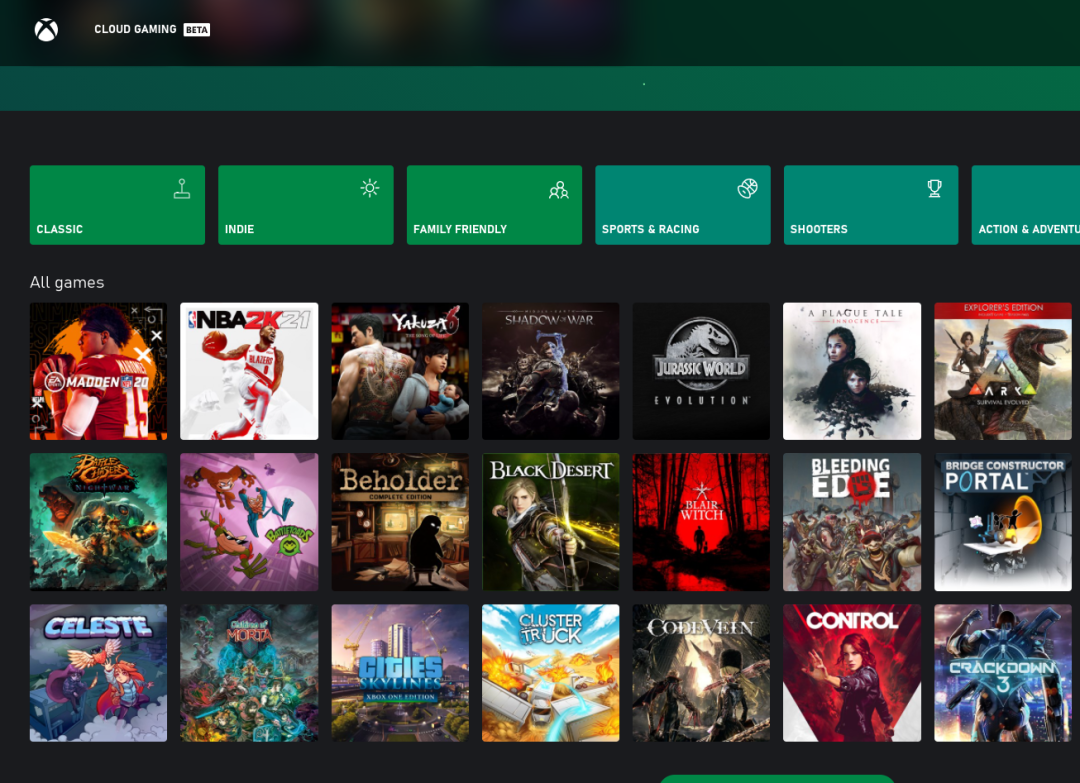Launch Cities Skylines Xbox One Edition
Screen dimensions: 1080x783
pos(400,672)
